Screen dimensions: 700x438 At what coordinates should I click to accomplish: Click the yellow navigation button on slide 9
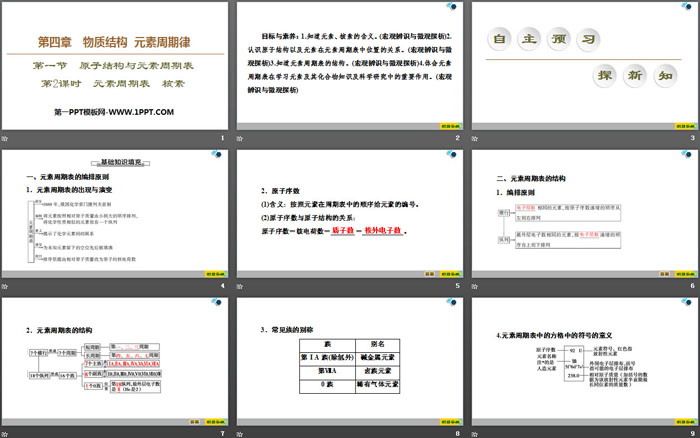(x=686, y=422)
